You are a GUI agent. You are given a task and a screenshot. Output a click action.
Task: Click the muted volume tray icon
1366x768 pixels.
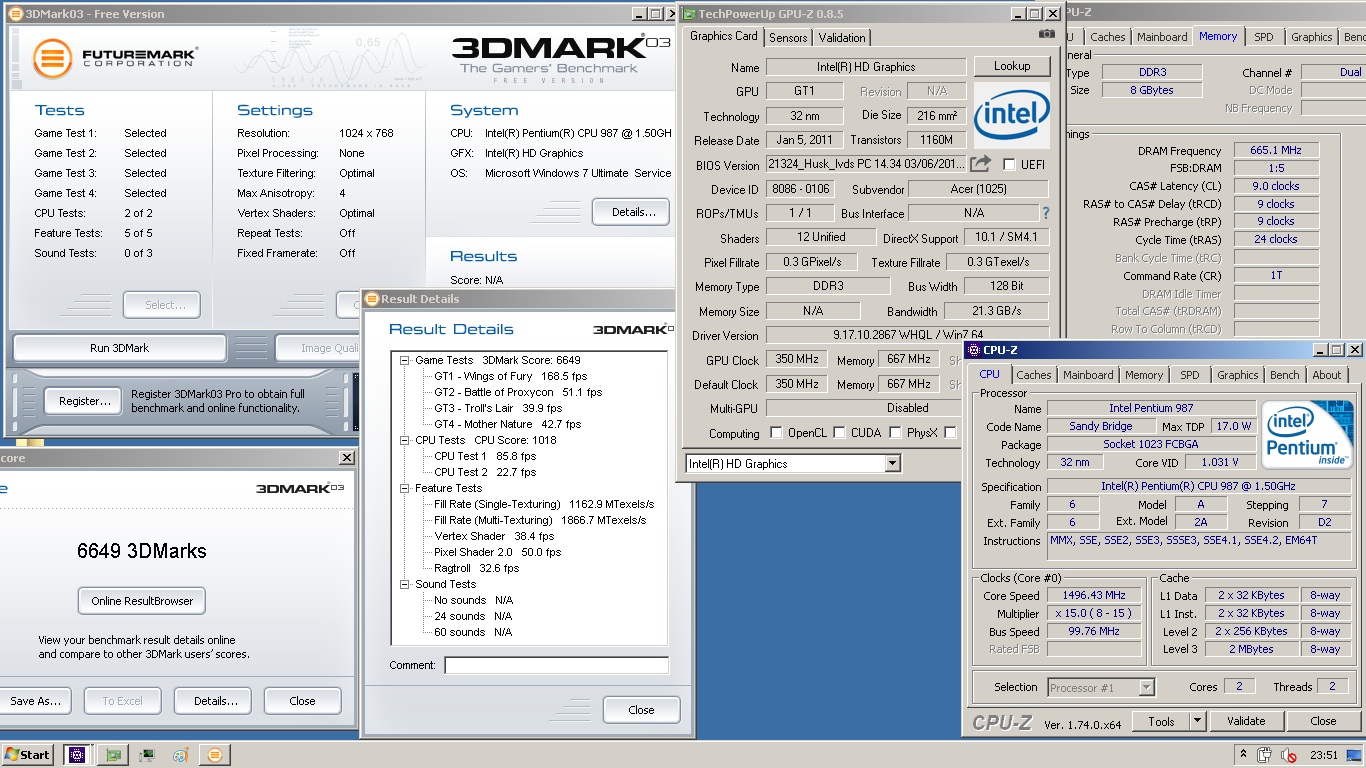tap(1289, 755)
